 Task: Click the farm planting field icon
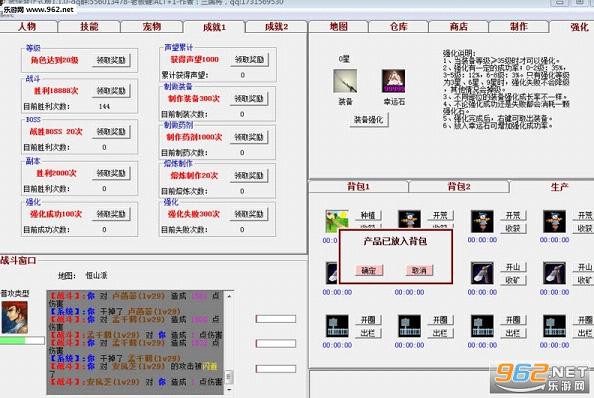click(336, 221)
